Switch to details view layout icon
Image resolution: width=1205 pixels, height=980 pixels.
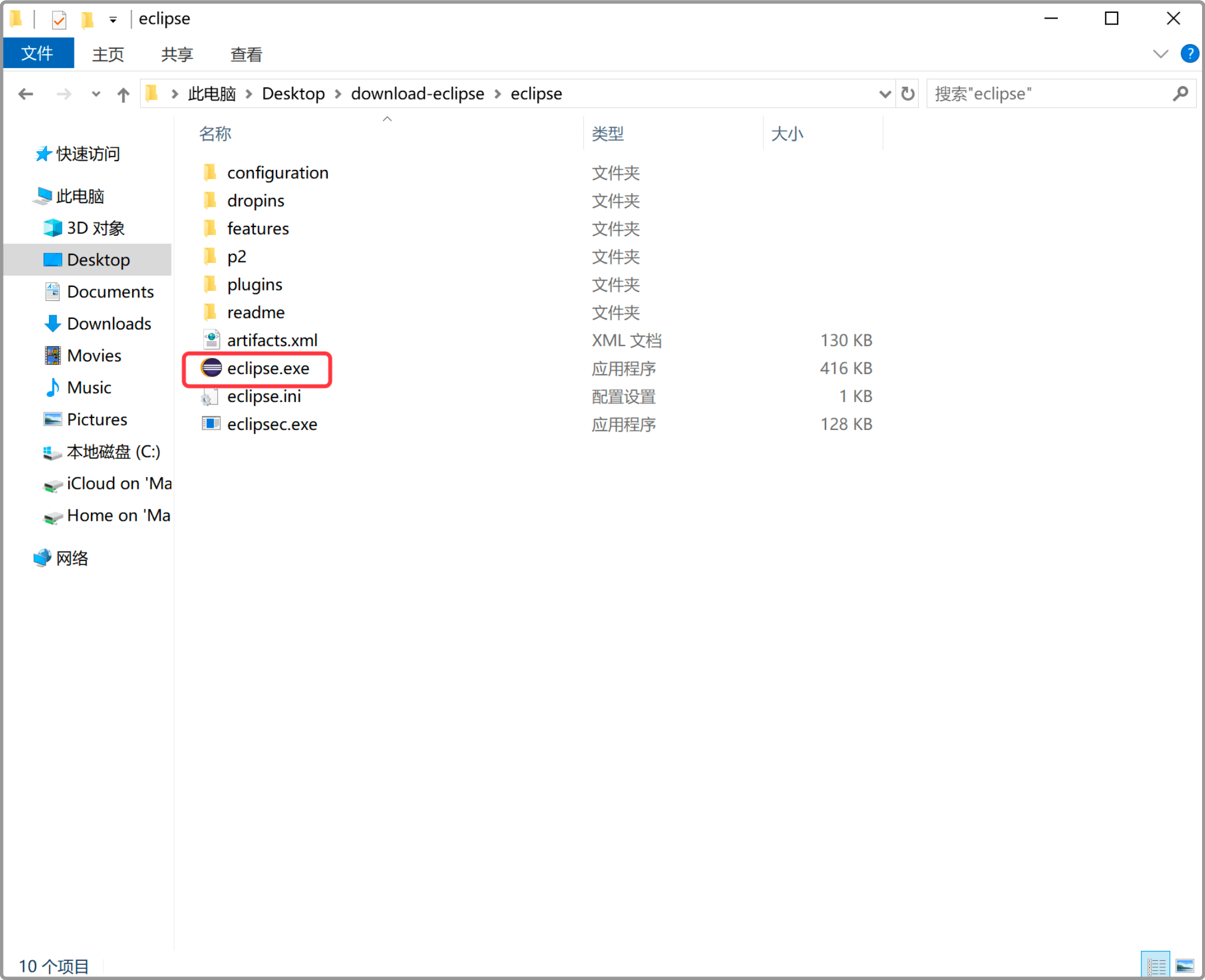tap(1156, 965)
